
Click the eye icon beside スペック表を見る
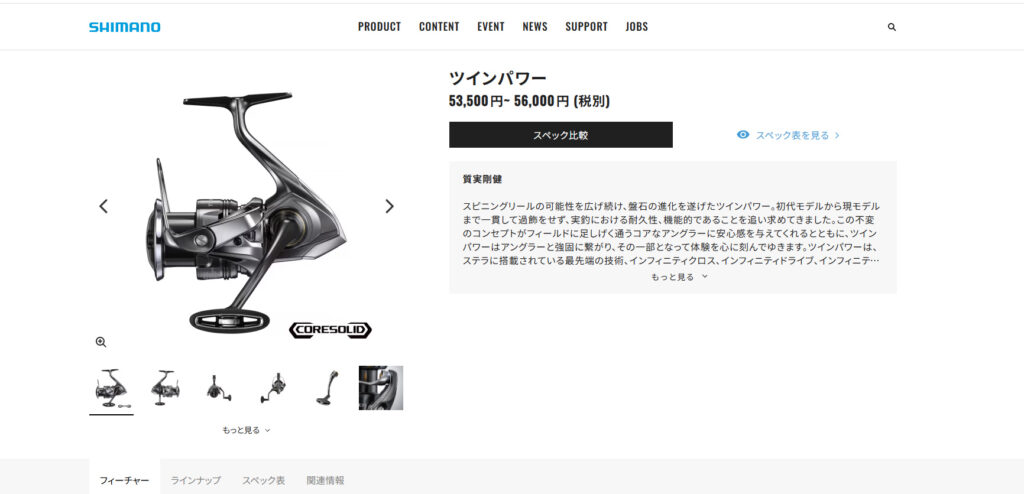[x=743, y=135]
